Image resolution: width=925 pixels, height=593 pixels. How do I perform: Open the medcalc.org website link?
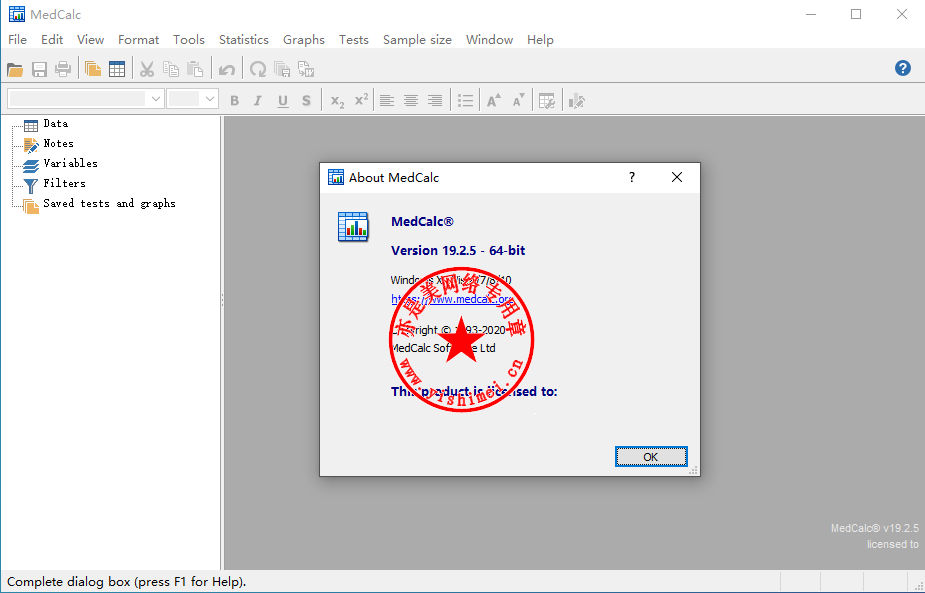point(452,299)
